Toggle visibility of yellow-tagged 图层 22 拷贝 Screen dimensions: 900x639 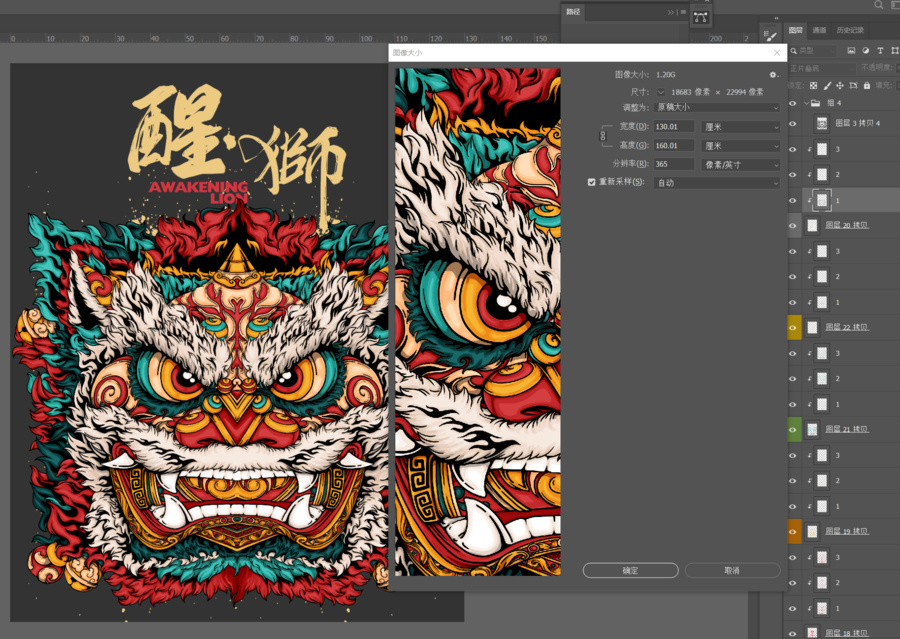793,328
